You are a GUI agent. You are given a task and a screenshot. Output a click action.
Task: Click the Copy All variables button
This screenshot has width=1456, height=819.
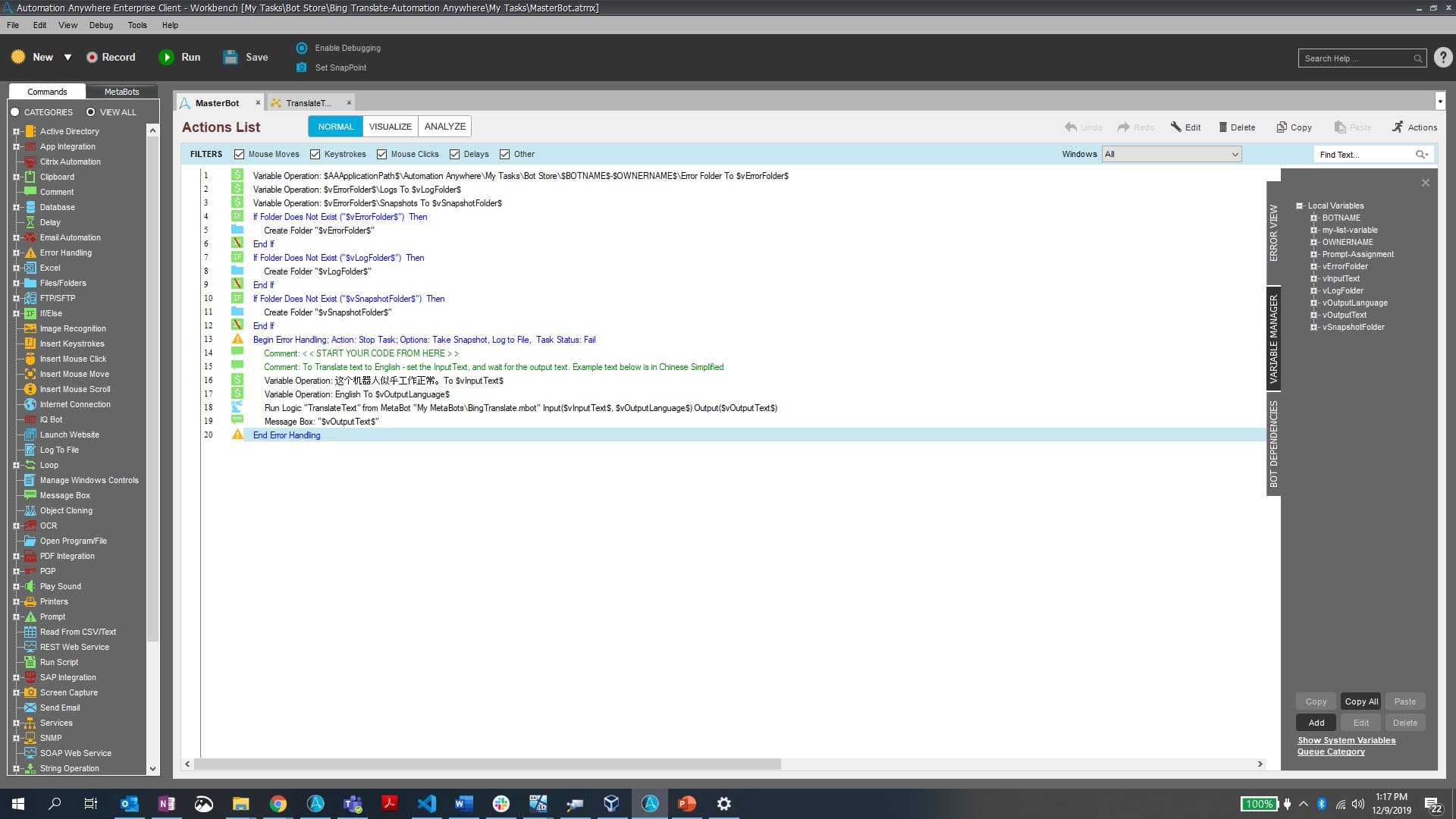[x=1361, y=701]
